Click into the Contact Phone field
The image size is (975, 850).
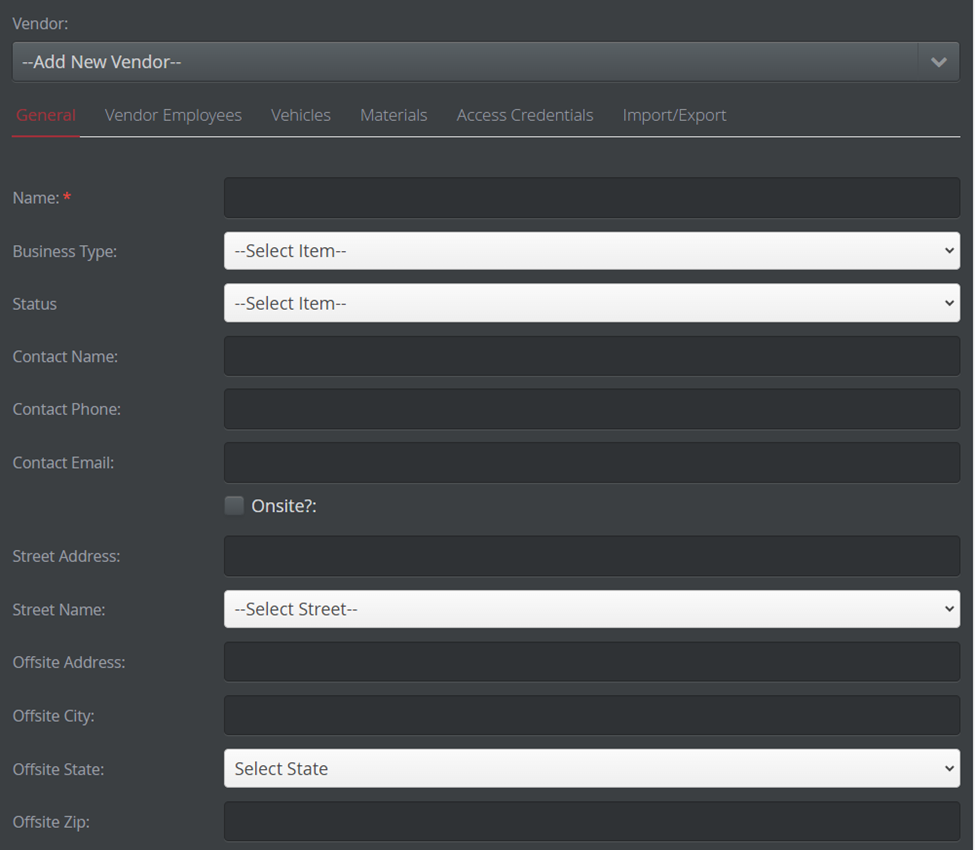(x=592, y=409)
